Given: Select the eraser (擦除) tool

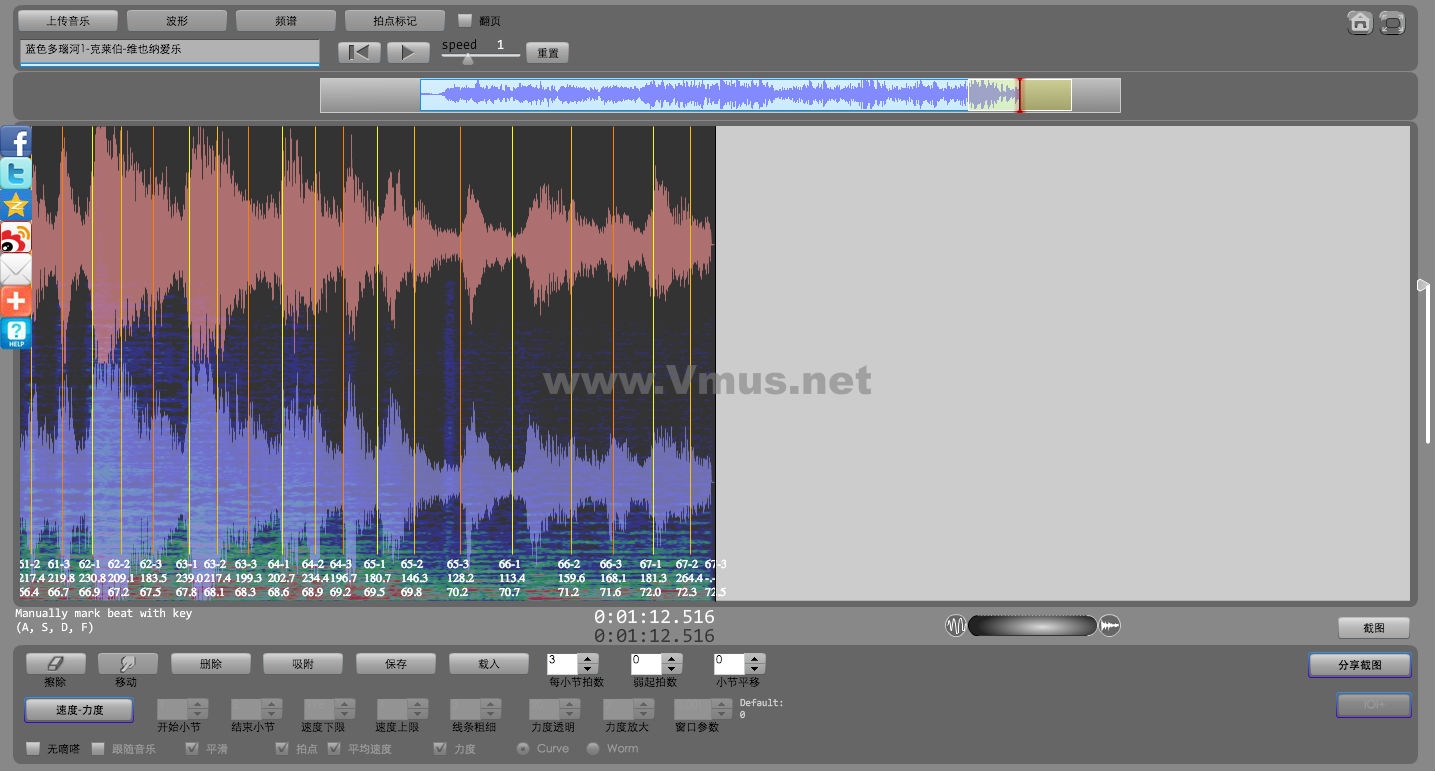Looking at the screenshot, I should (x=55, y=663).
